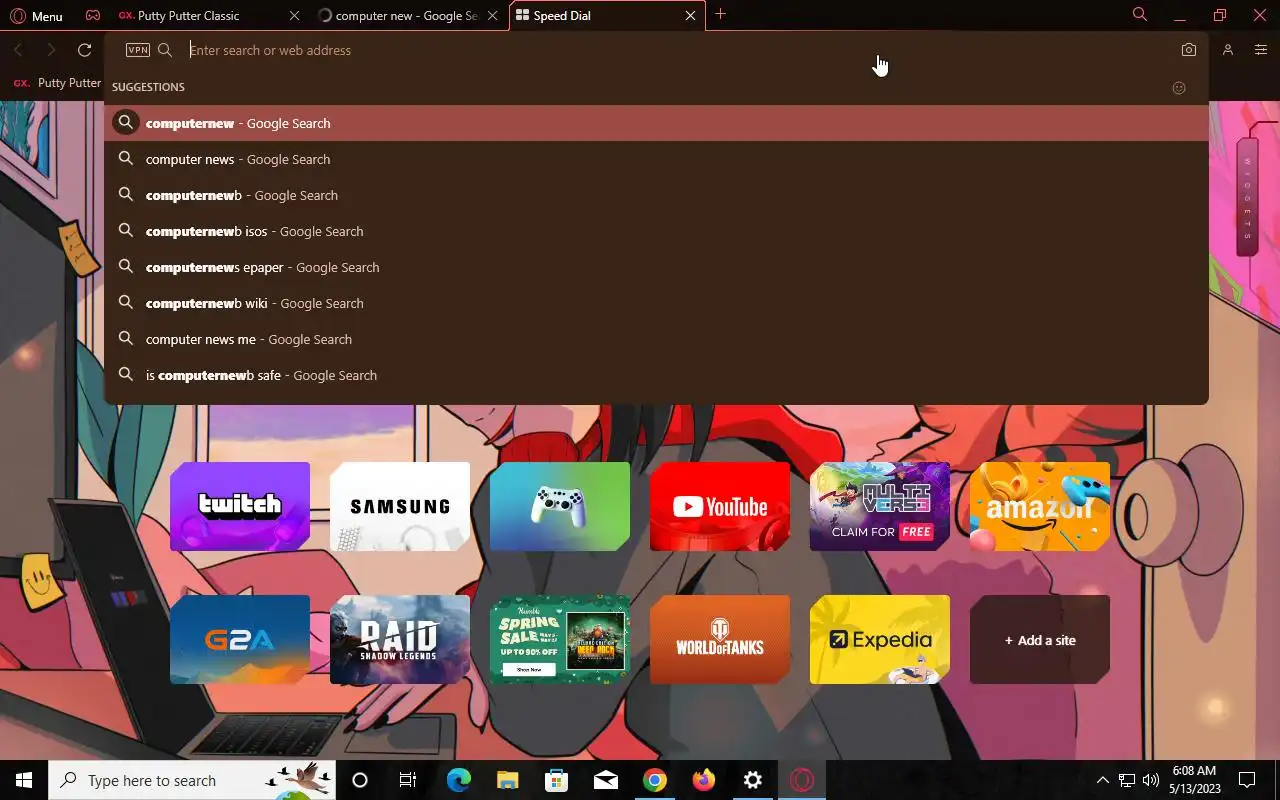The height and width of the screenshot is (800, 1280).
Task: Open the YouTube speed dial tile
Action: 720,506
